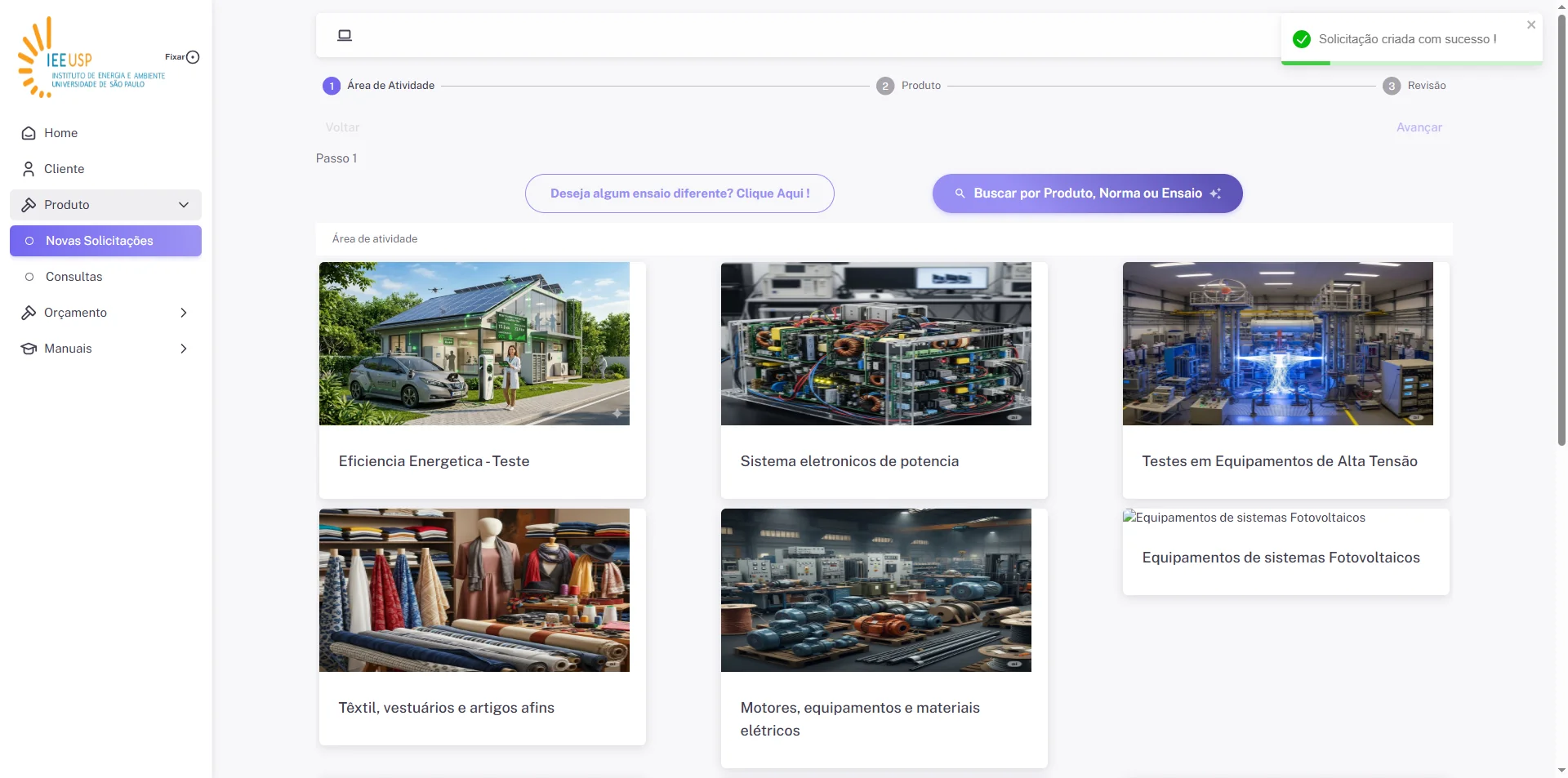The height and width of the screenshot is (778, 1568).
Task: Select Têxtil, vestuários e artigos afins image
Action: click(474, 590)
